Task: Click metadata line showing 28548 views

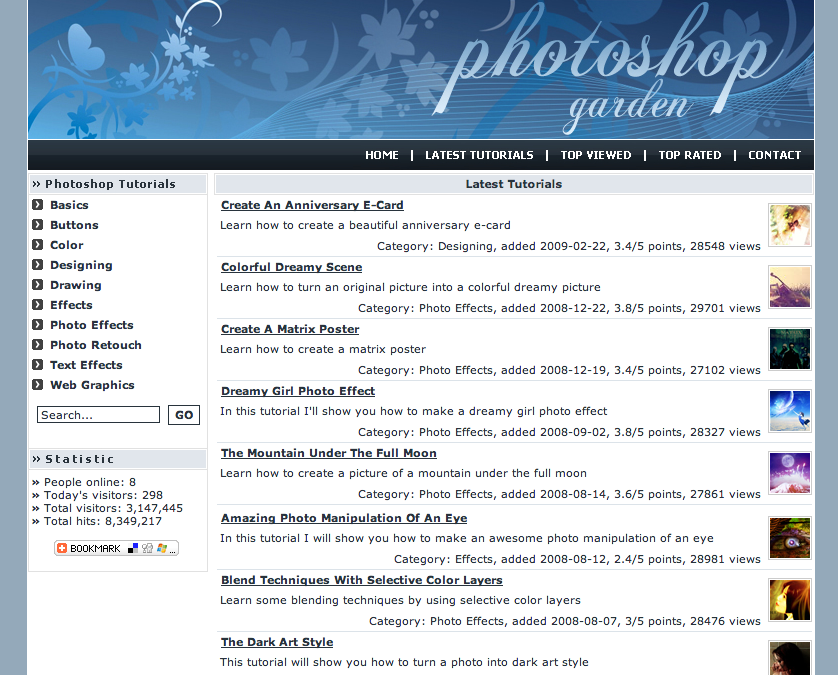Action: 569,246
